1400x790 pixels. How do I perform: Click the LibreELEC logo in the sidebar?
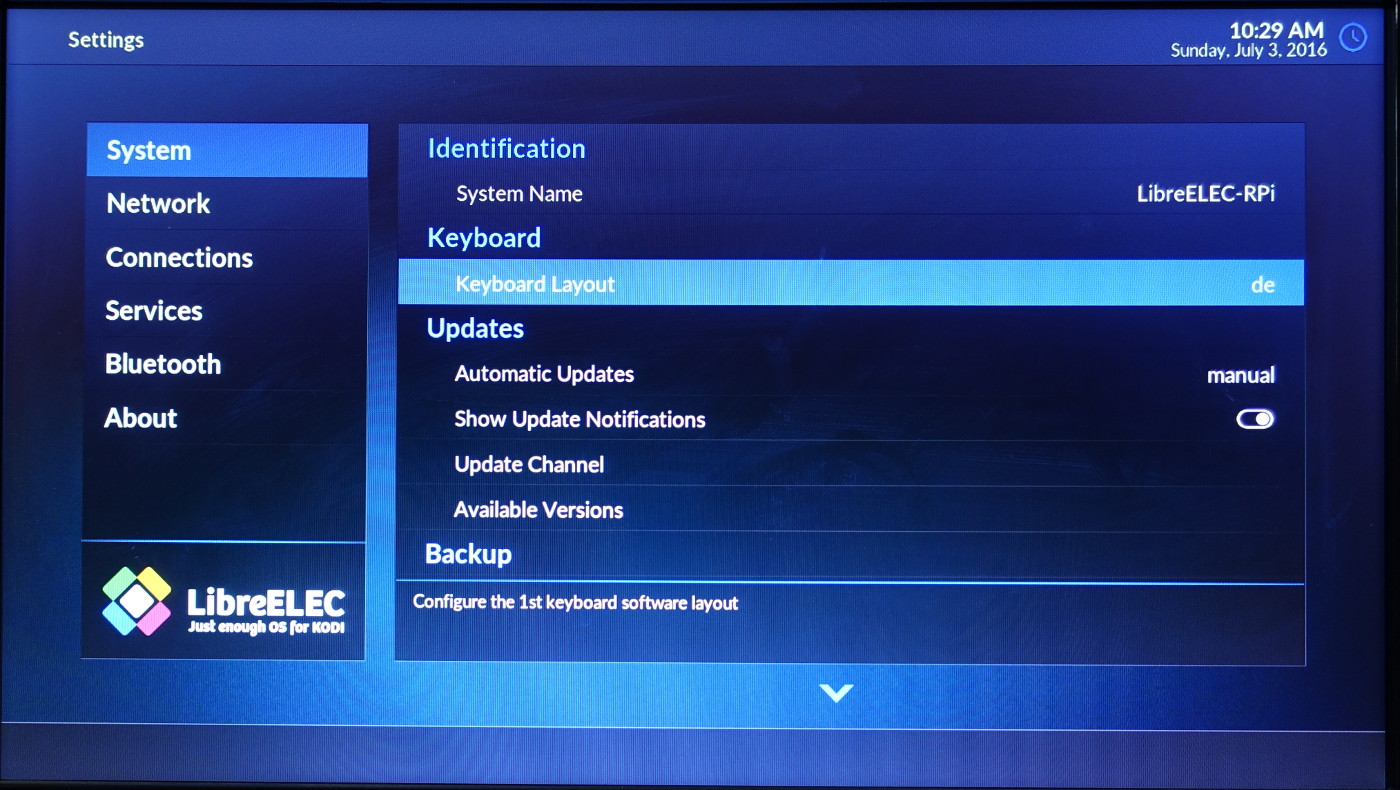224,601
